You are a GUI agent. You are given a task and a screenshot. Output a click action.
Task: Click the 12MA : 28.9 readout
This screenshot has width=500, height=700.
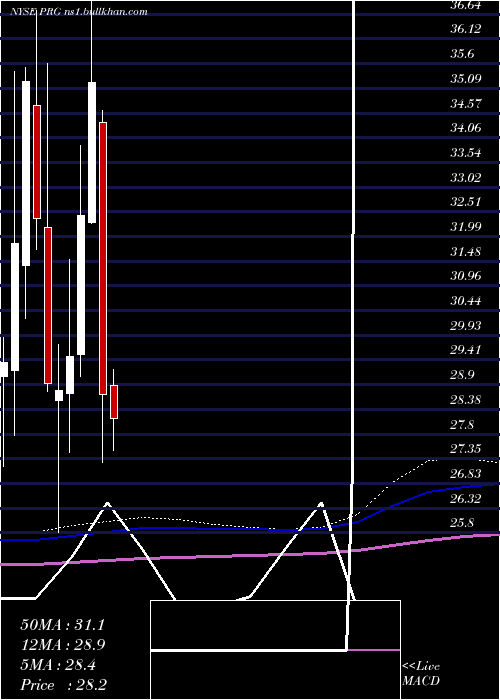click(63, 645)
